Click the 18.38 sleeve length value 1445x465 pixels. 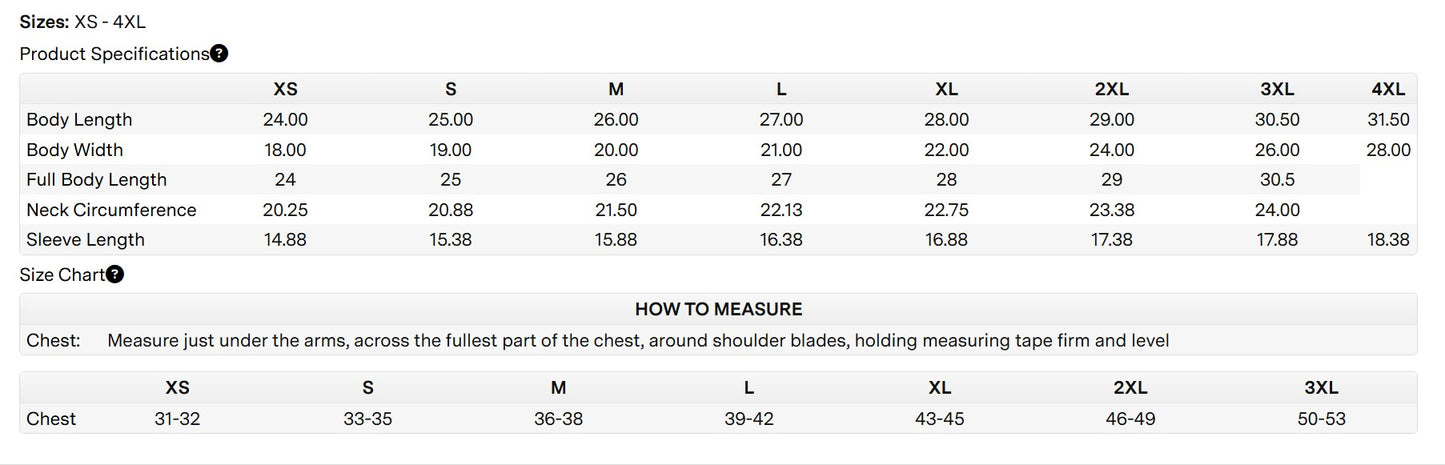(1388, 240)
